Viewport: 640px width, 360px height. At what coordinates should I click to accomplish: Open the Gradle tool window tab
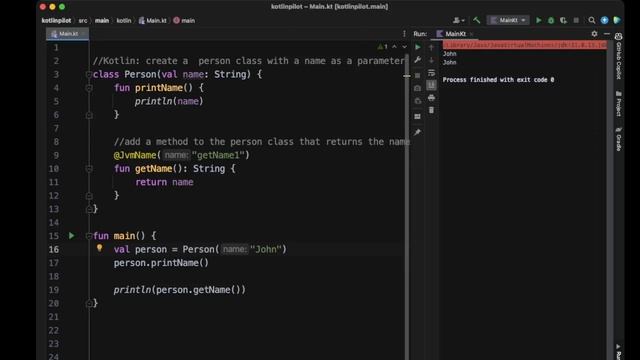618,139
